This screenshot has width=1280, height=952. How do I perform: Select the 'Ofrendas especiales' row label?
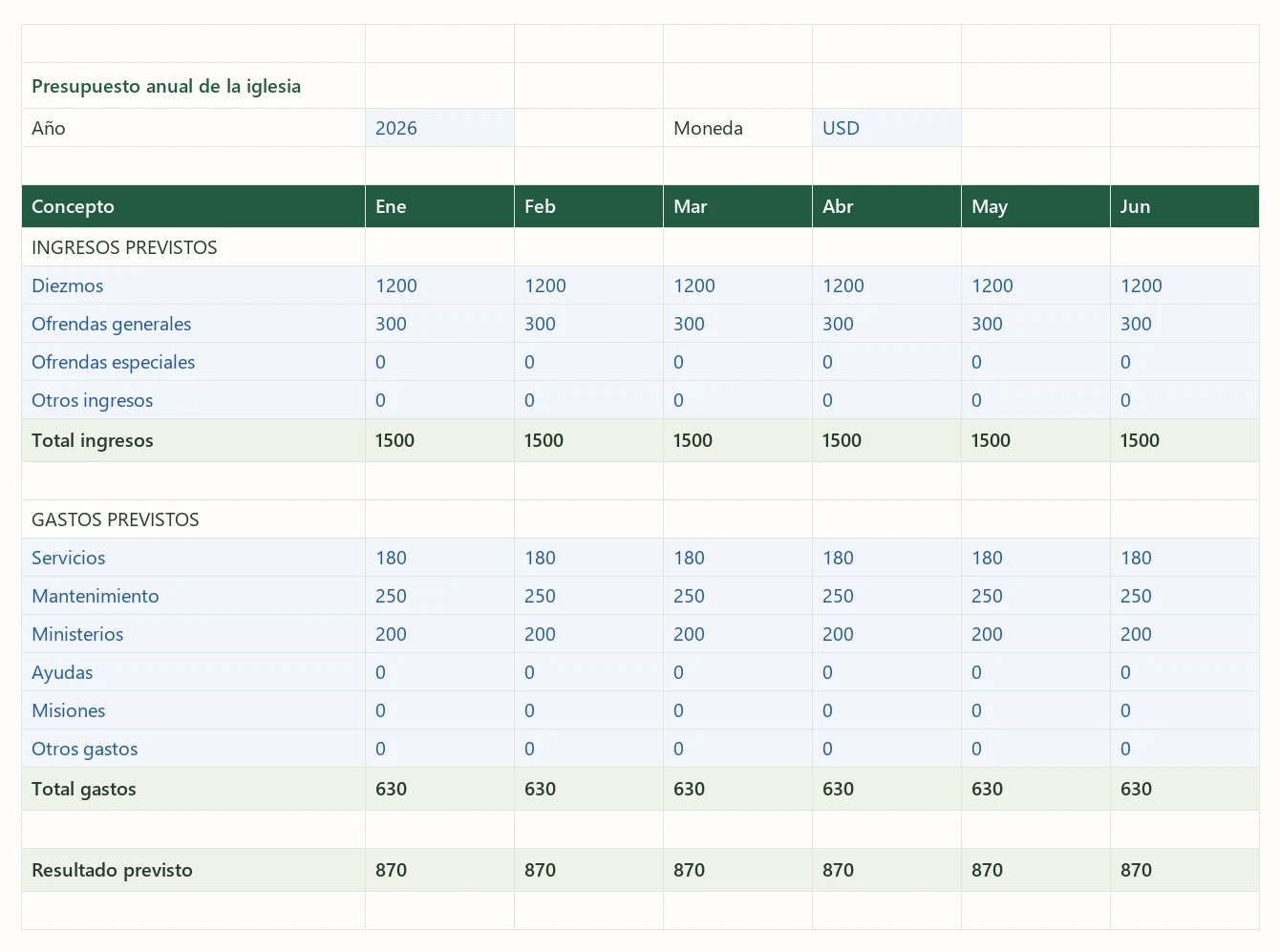tap(193, 362)
